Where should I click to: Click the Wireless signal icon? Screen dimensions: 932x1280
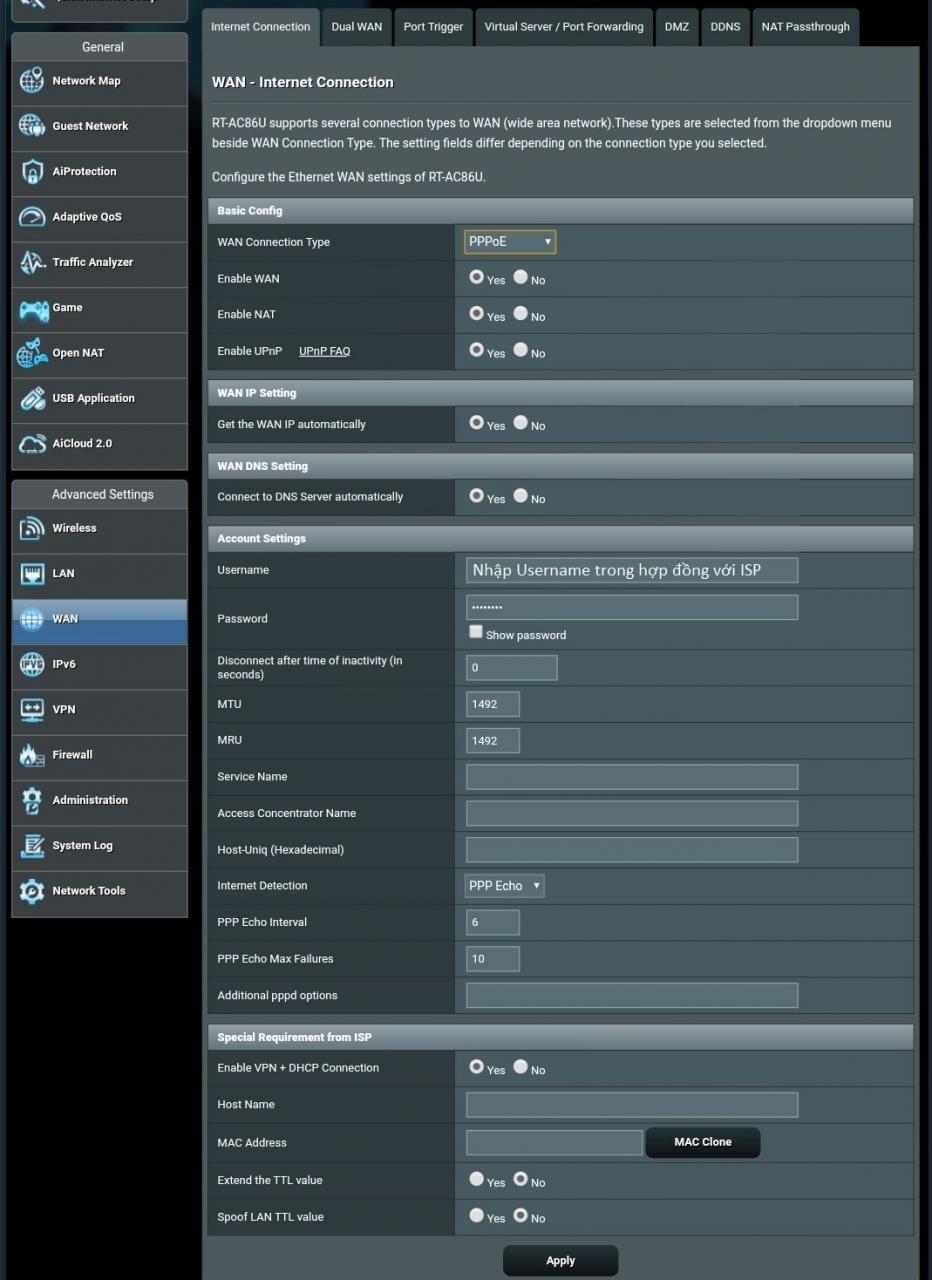coord(32,529)
